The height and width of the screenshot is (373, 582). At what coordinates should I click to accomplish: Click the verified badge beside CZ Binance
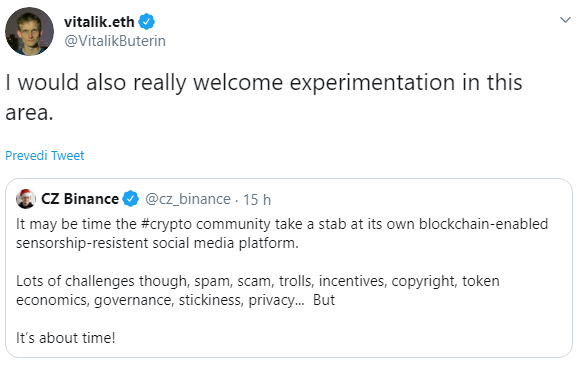pos(131,199)
